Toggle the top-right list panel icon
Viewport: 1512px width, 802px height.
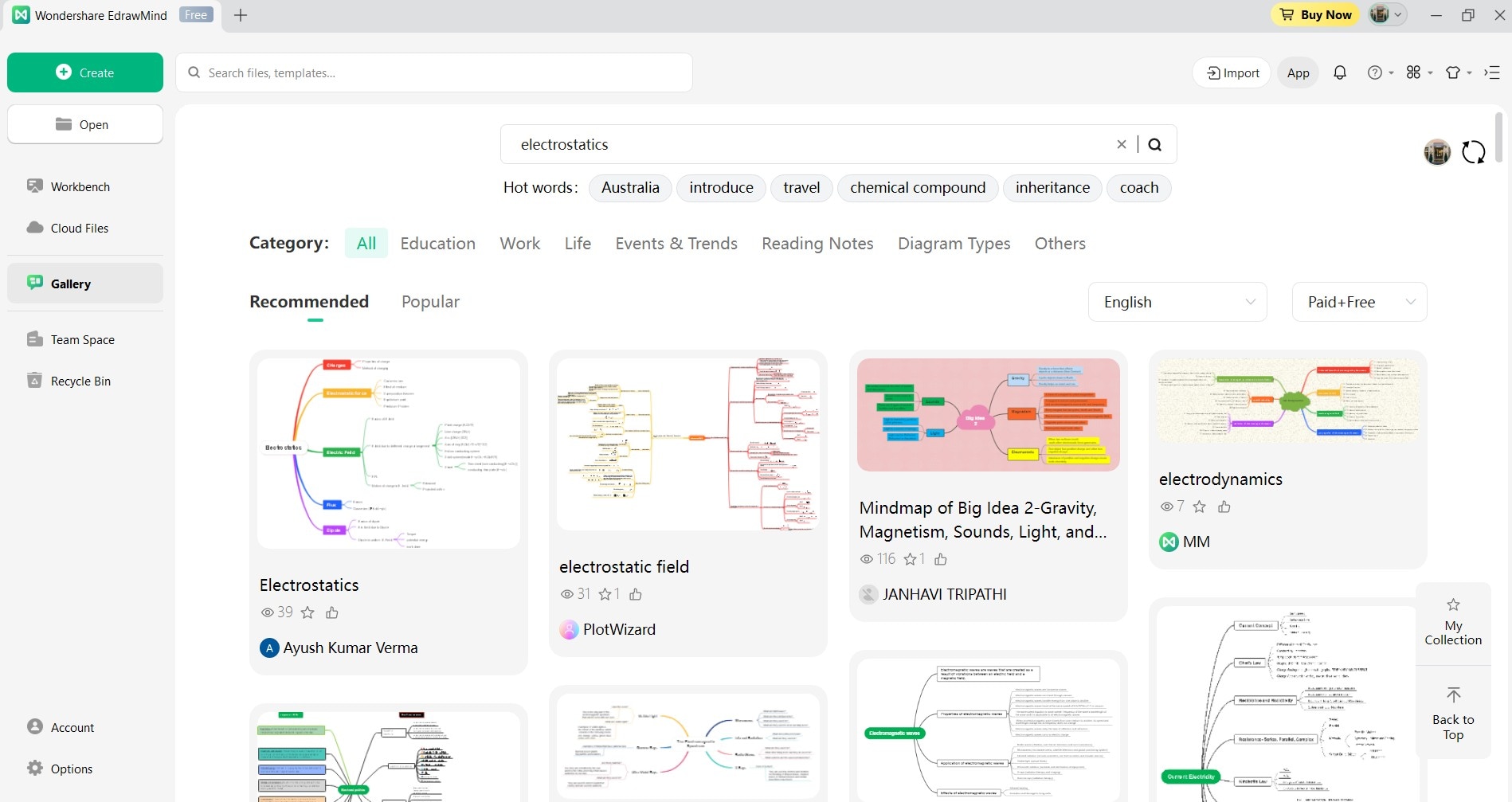(x=1492, y=72)
